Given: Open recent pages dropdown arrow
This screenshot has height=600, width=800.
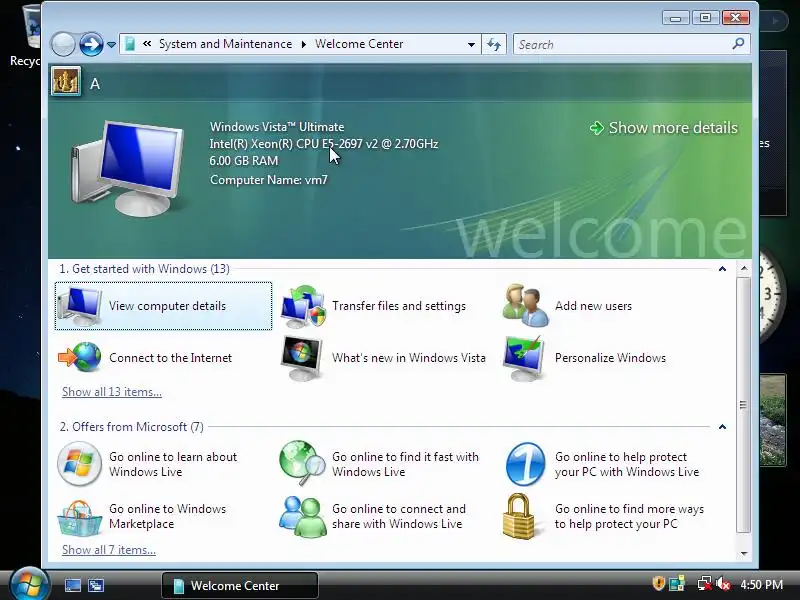Looking at the screenshot, I should coord(111,45).
